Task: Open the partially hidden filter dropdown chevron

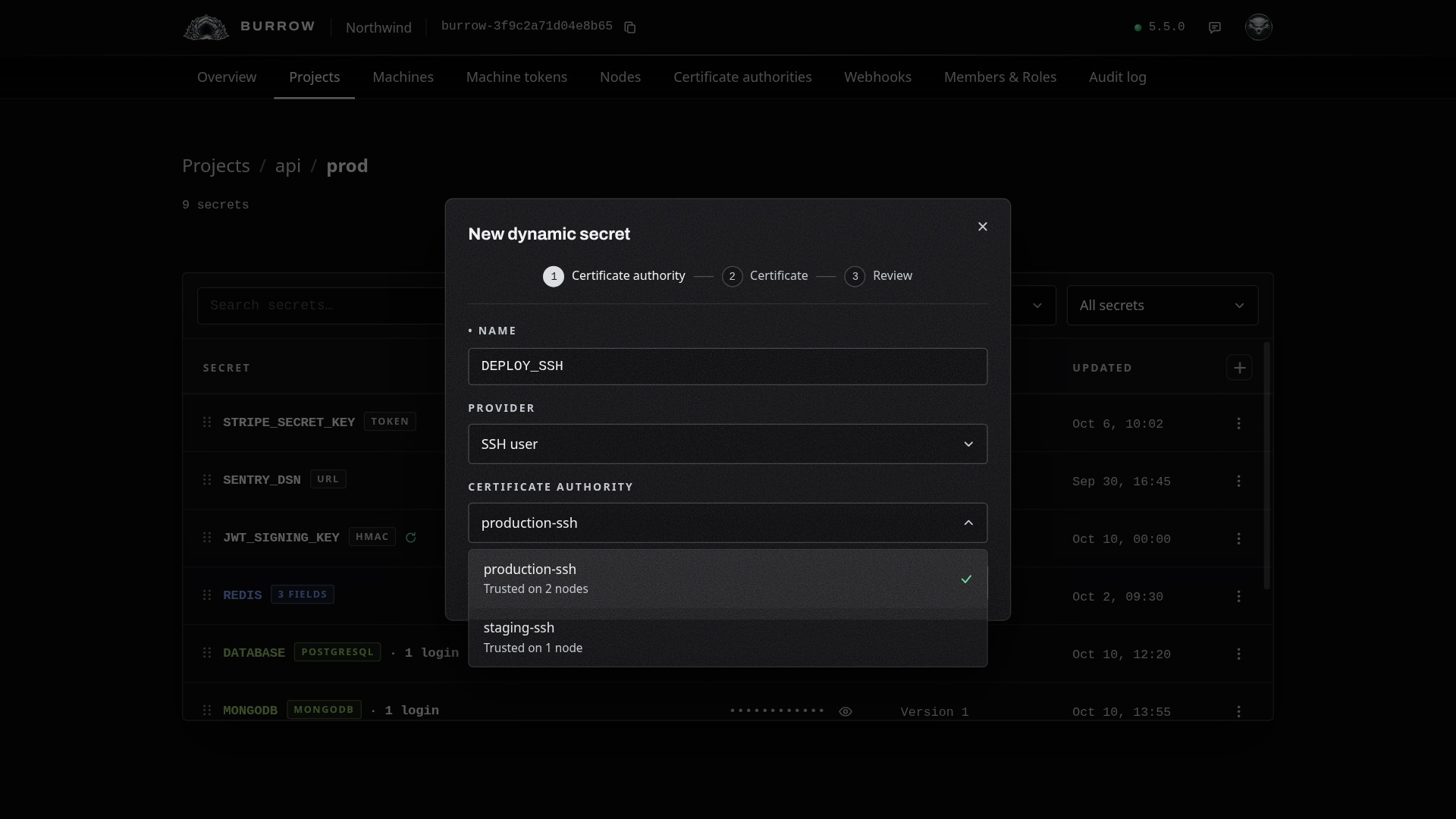Action: tap(1037, 305)
